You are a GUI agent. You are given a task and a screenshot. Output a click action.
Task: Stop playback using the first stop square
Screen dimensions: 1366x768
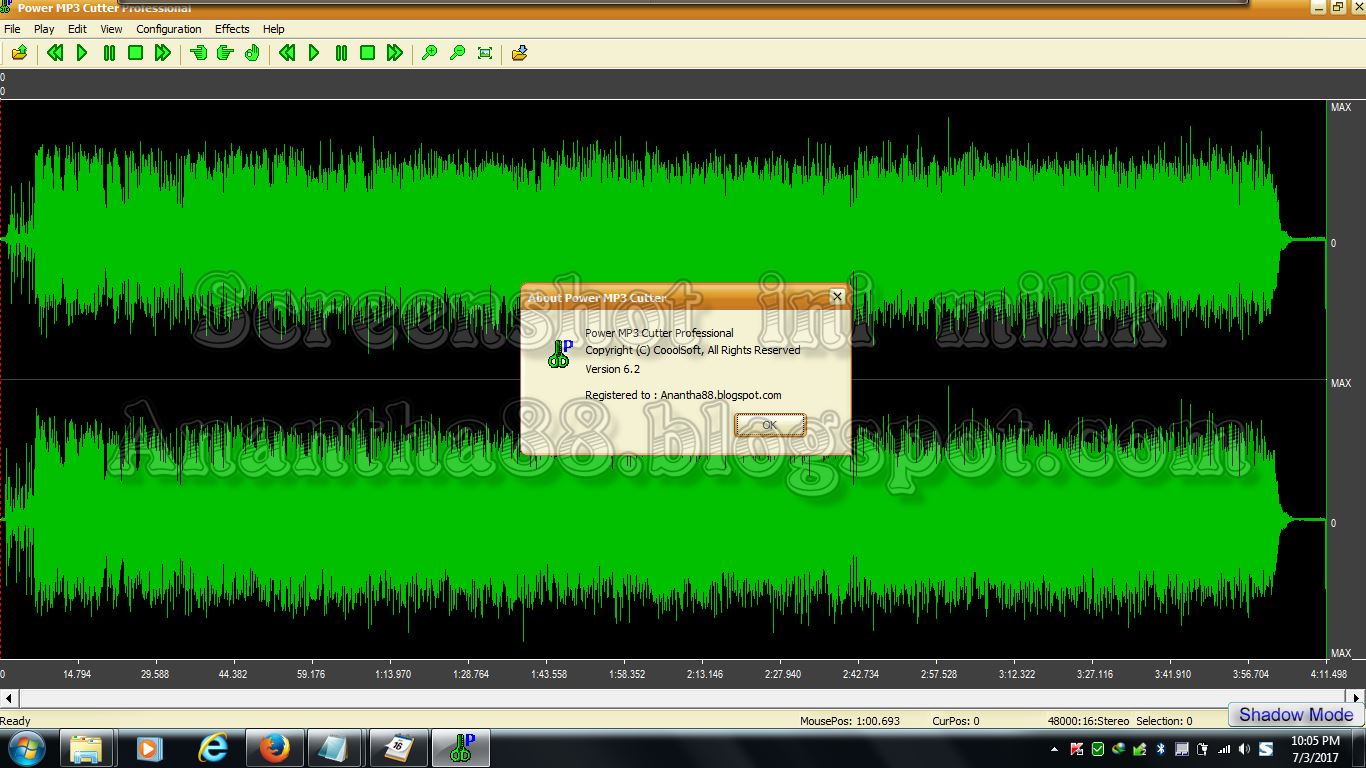tap(136, 53)
